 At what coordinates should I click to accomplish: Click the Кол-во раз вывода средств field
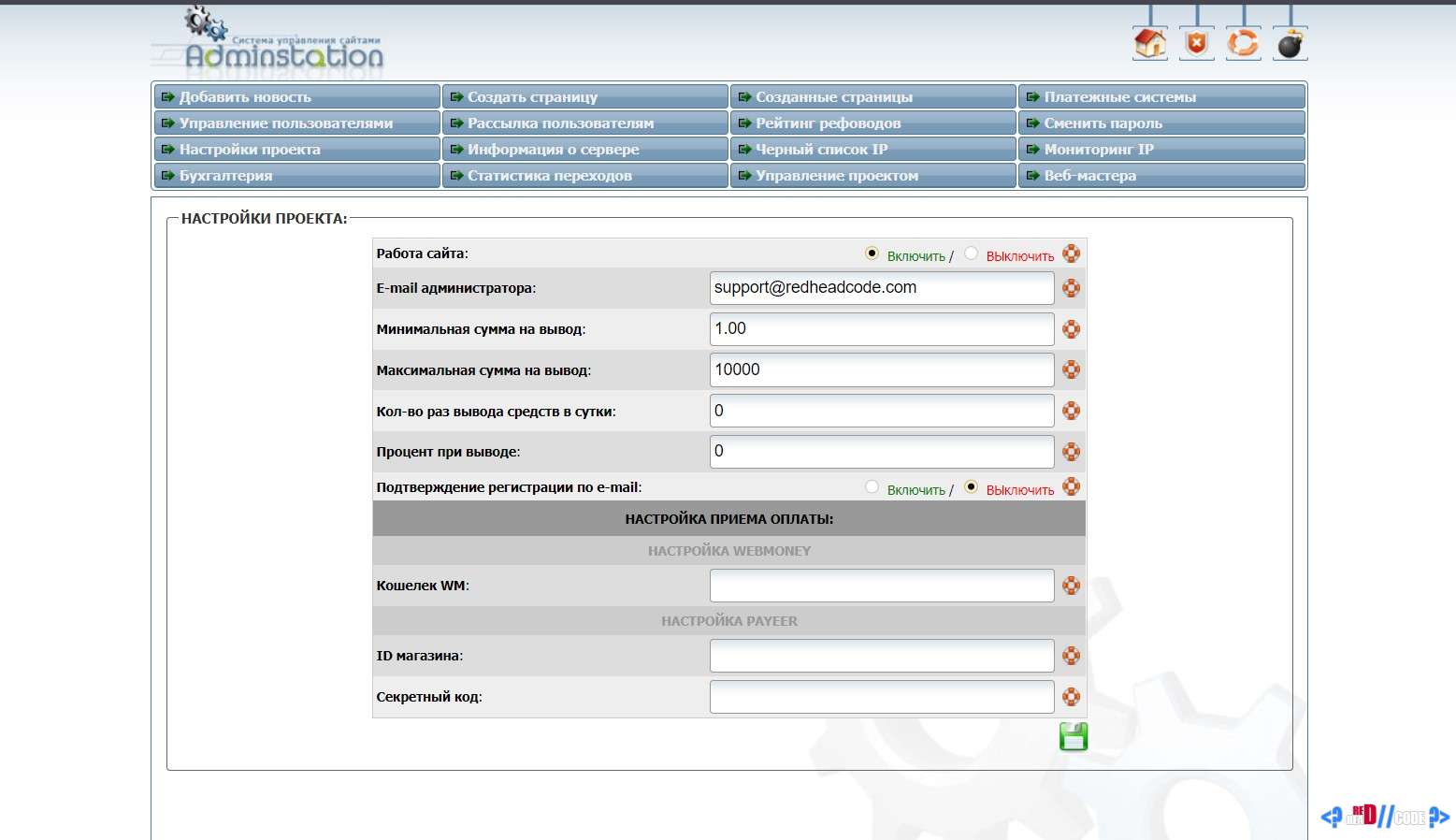coord(882,411)
